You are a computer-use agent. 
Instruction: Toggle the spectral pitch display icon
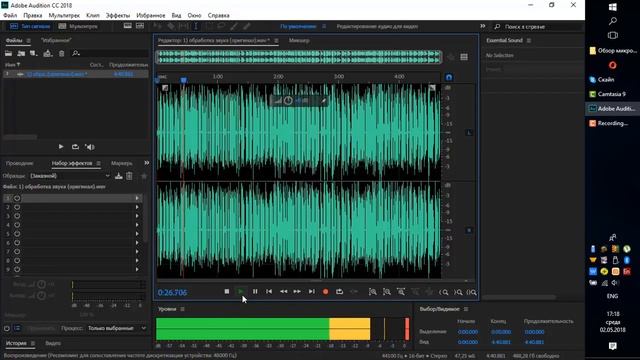[140, 26]
